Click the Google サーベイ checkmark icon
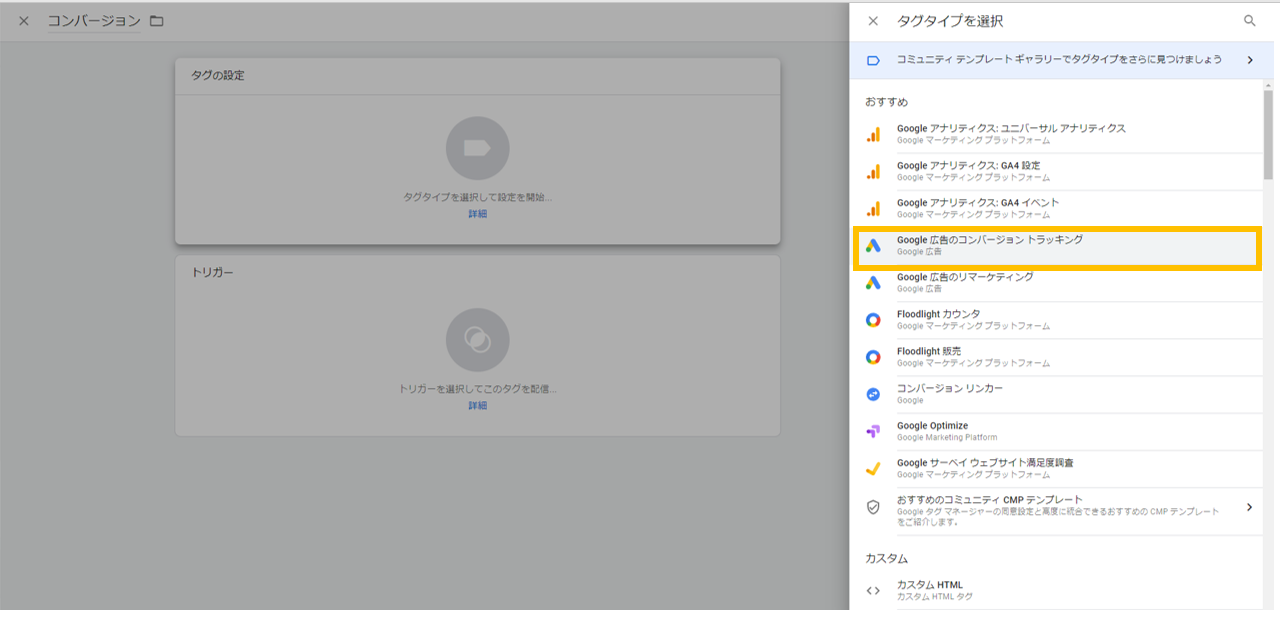The height and width of the screenshot is (617, 1280). (x=873, y=468)
